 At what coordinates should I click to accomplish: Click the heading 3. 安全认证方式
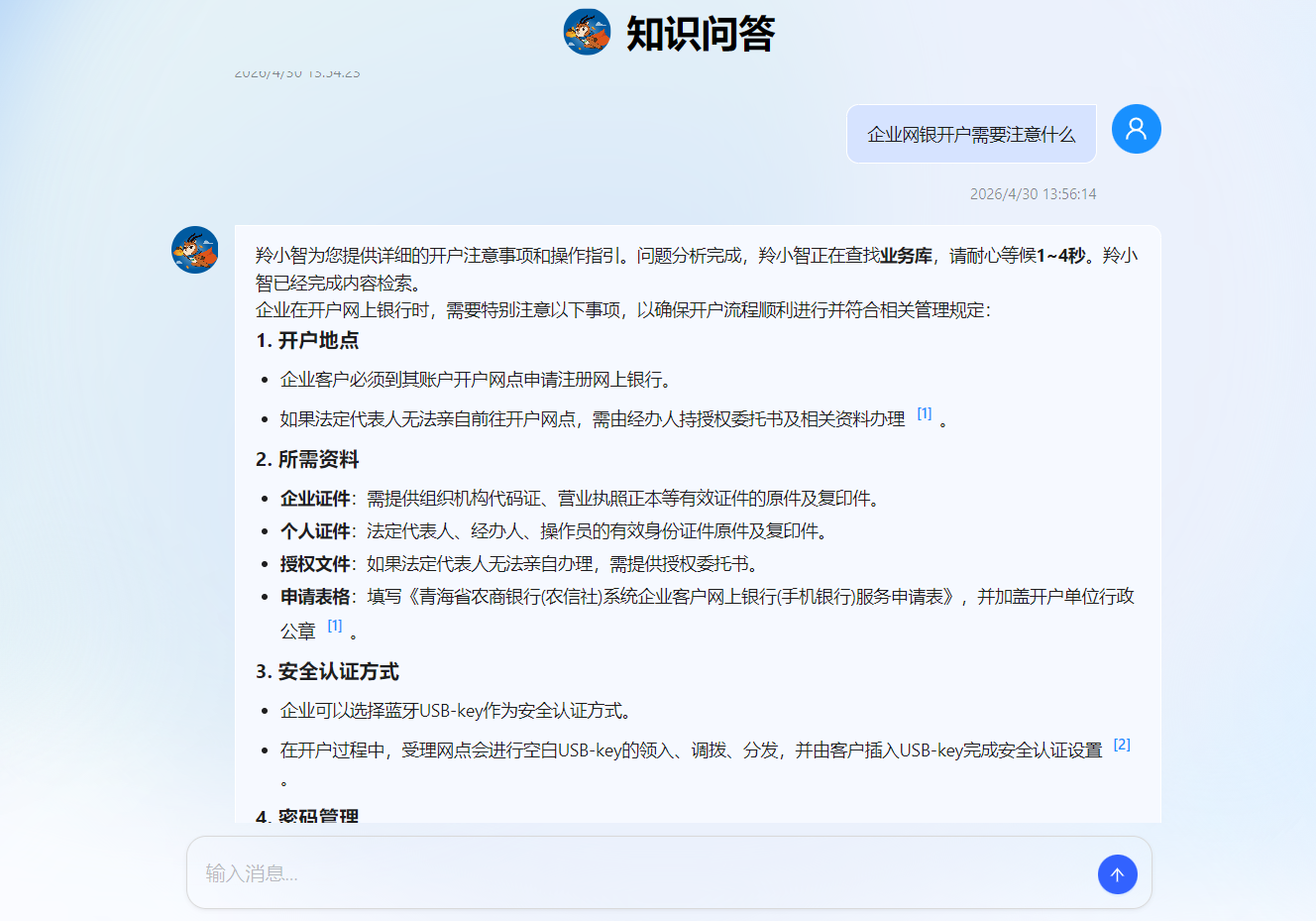tap(327, 671)
